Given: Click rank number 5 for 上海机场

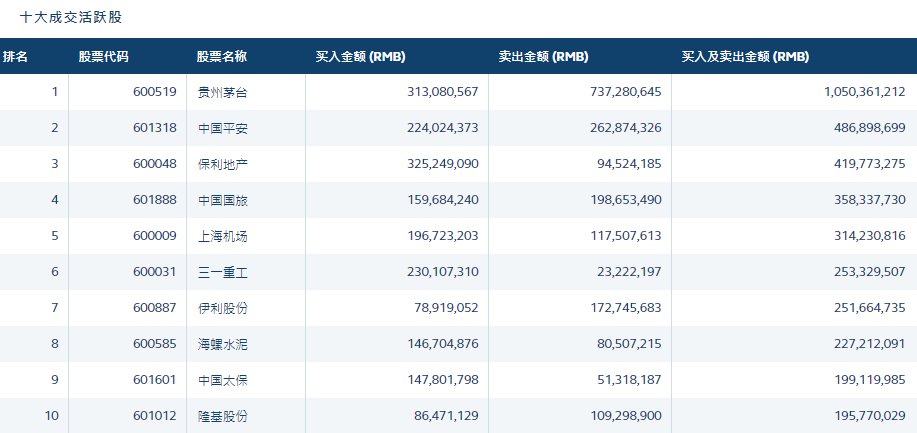Looking at the screenshot, I should click(x=55, y=236).
